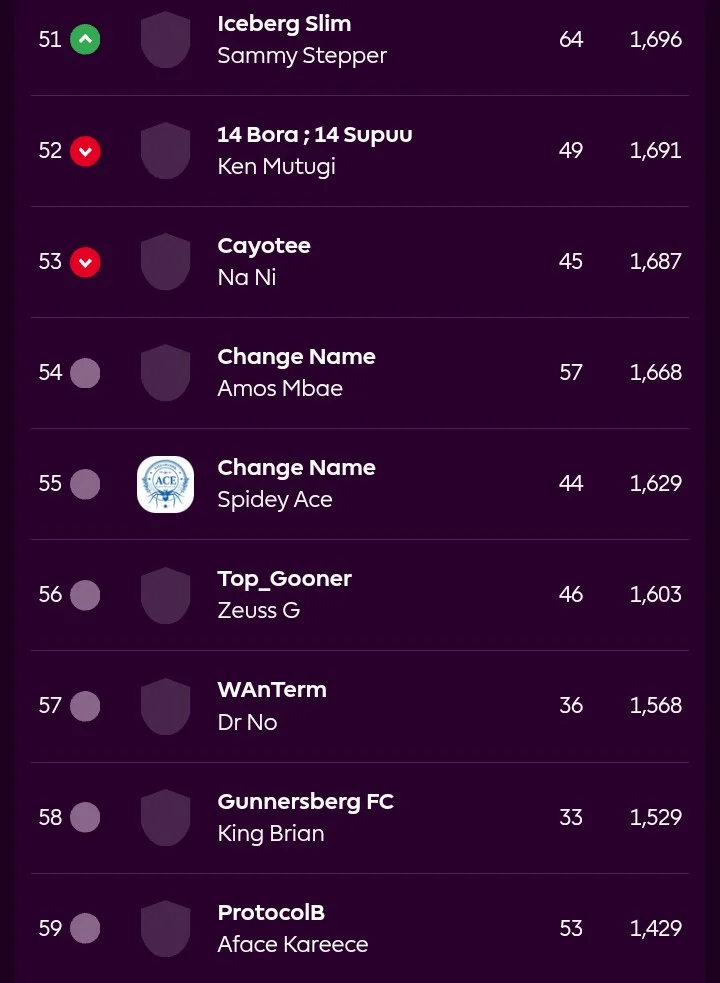Click the red down-arrow icon beside Cayotee

point(85,262)
